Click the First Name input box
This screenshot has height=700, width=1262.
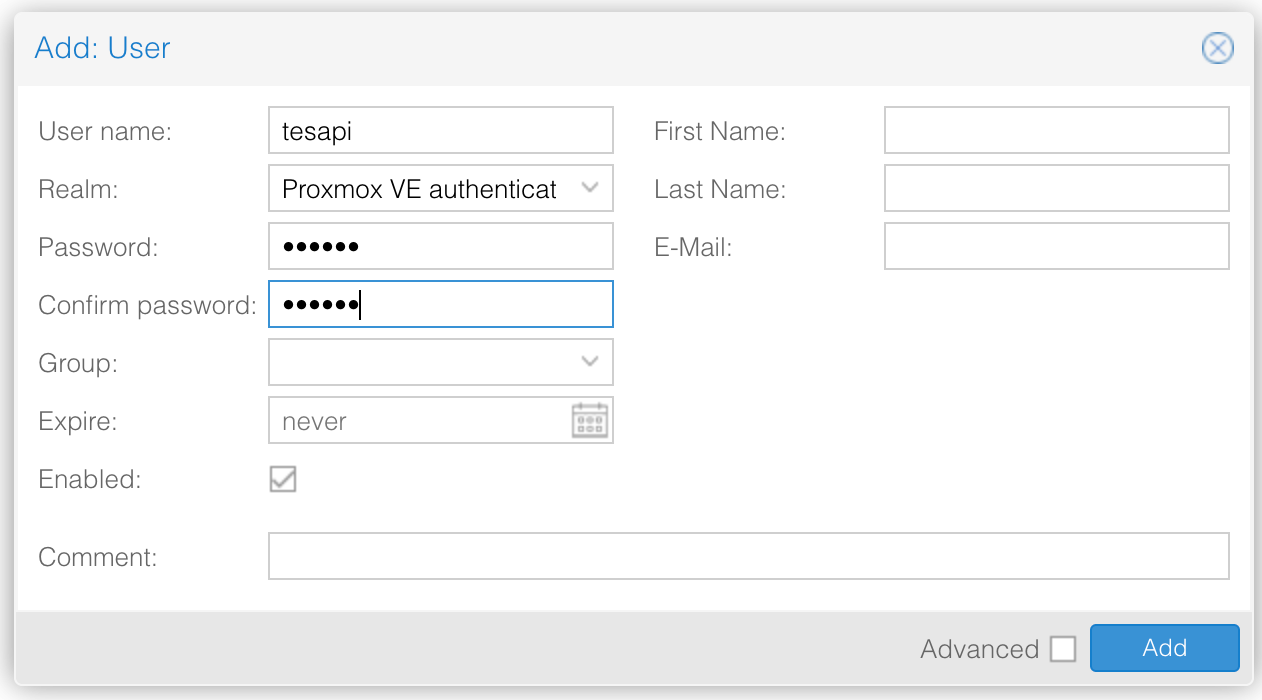pyautogui.click(x=1056, y=131)
